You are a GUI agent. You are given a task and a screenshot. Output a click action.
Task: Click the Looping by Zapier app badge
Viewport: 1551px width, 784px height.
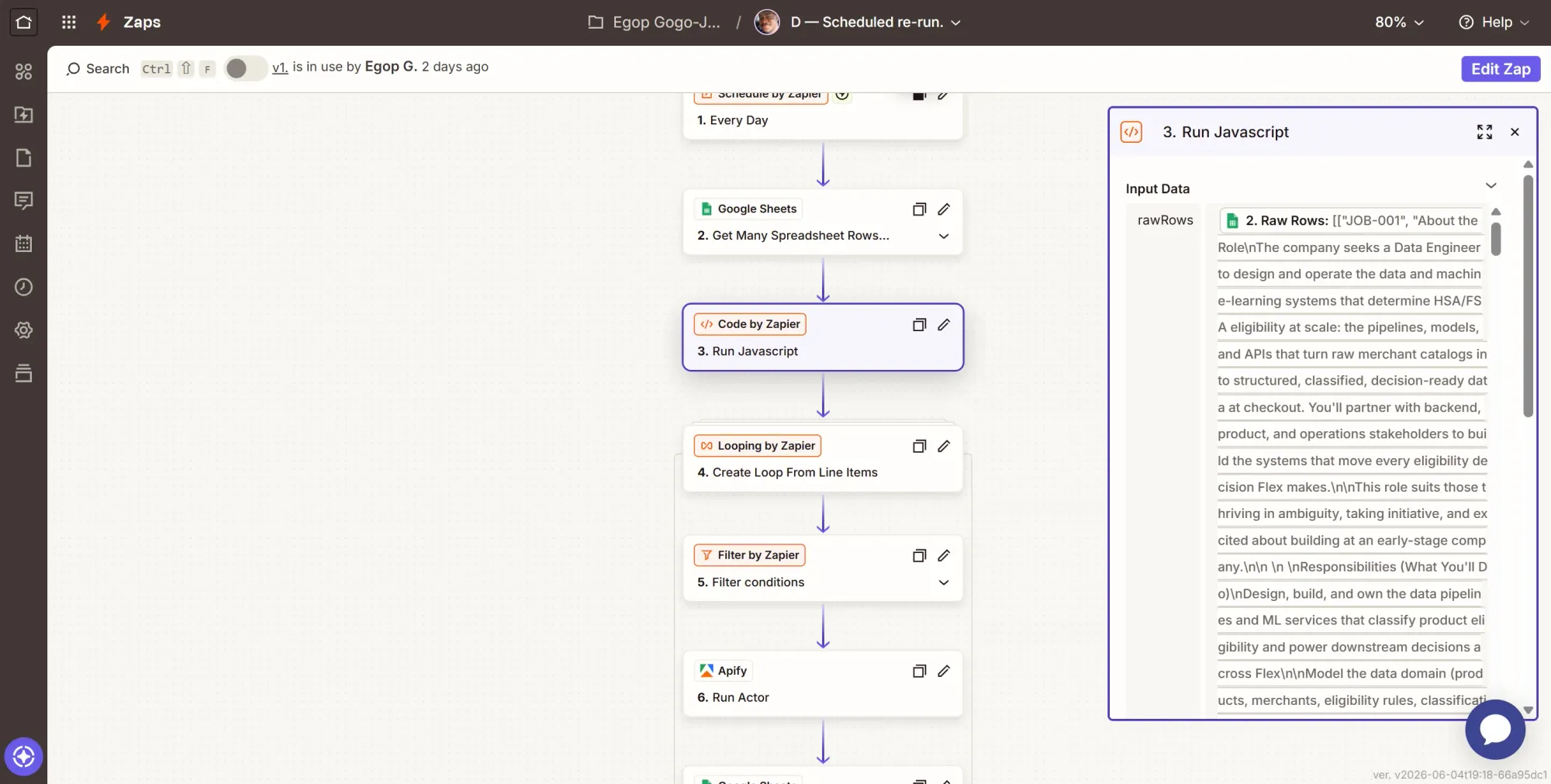758,446
